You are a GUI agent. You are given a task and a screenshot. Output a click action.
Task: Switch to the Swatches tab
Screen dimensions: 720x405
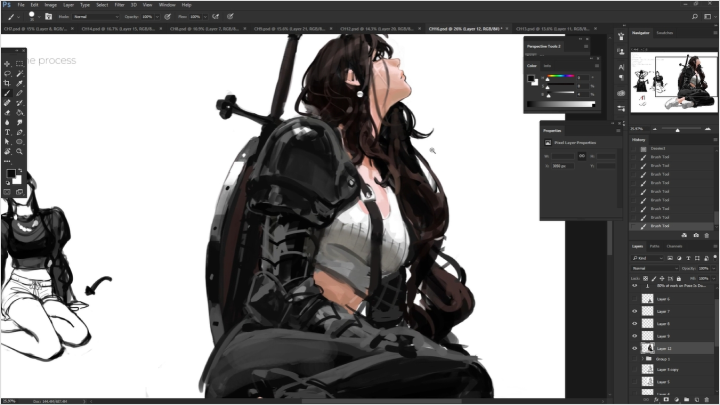point(664,33)
